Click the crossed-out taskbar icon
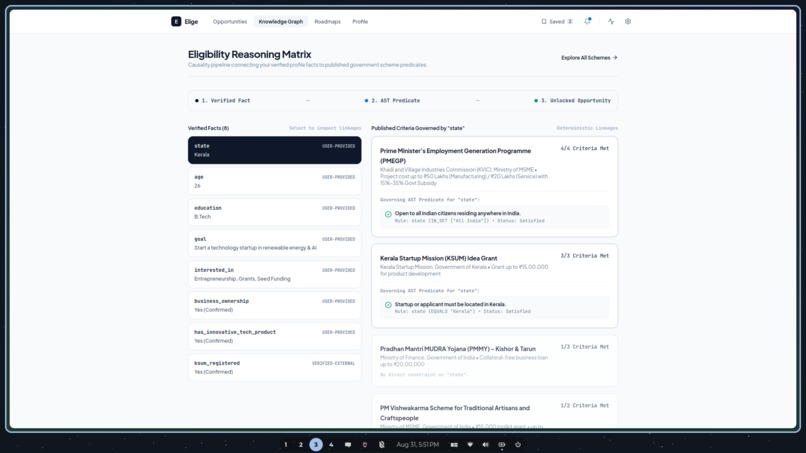 pos(381,445)
